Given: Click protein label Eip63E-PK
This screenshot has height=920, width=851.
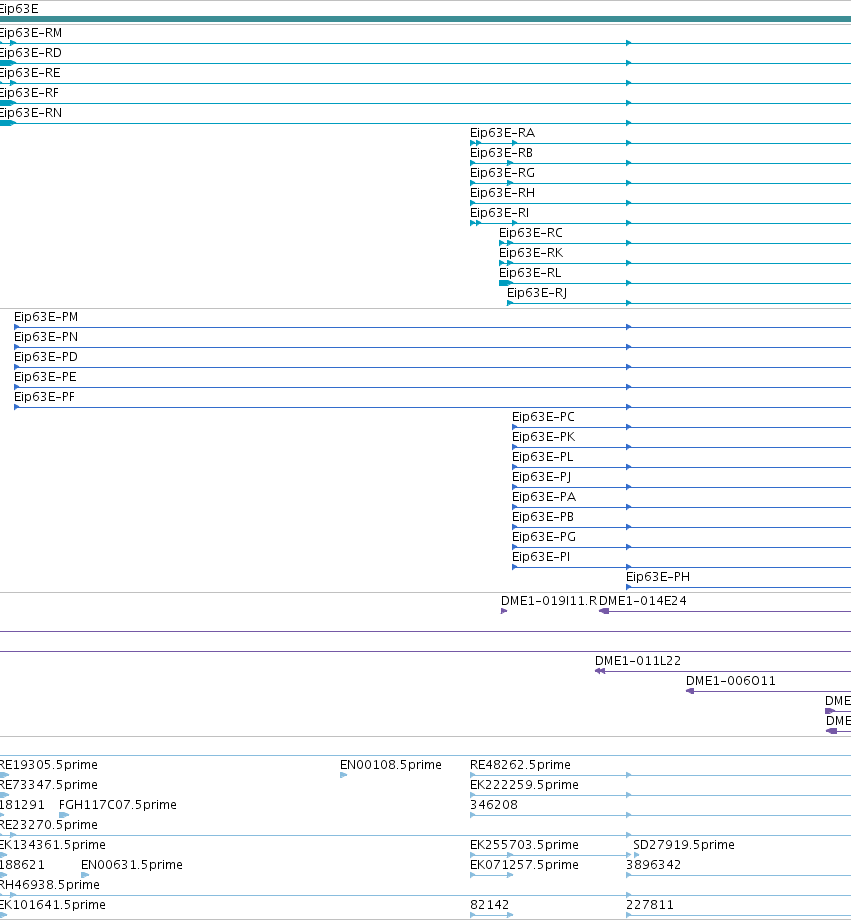Looking at the screenshot, I should (x=543, y=437).
